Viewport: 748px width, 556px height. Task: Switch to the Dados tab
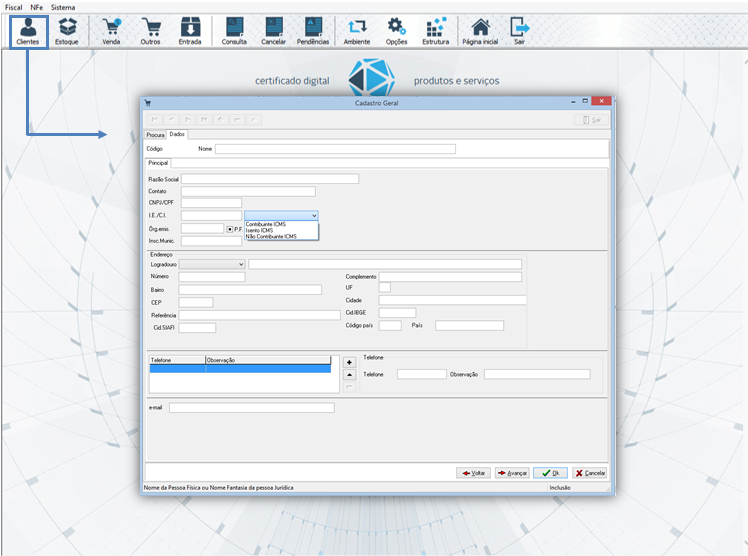(177, 134)
